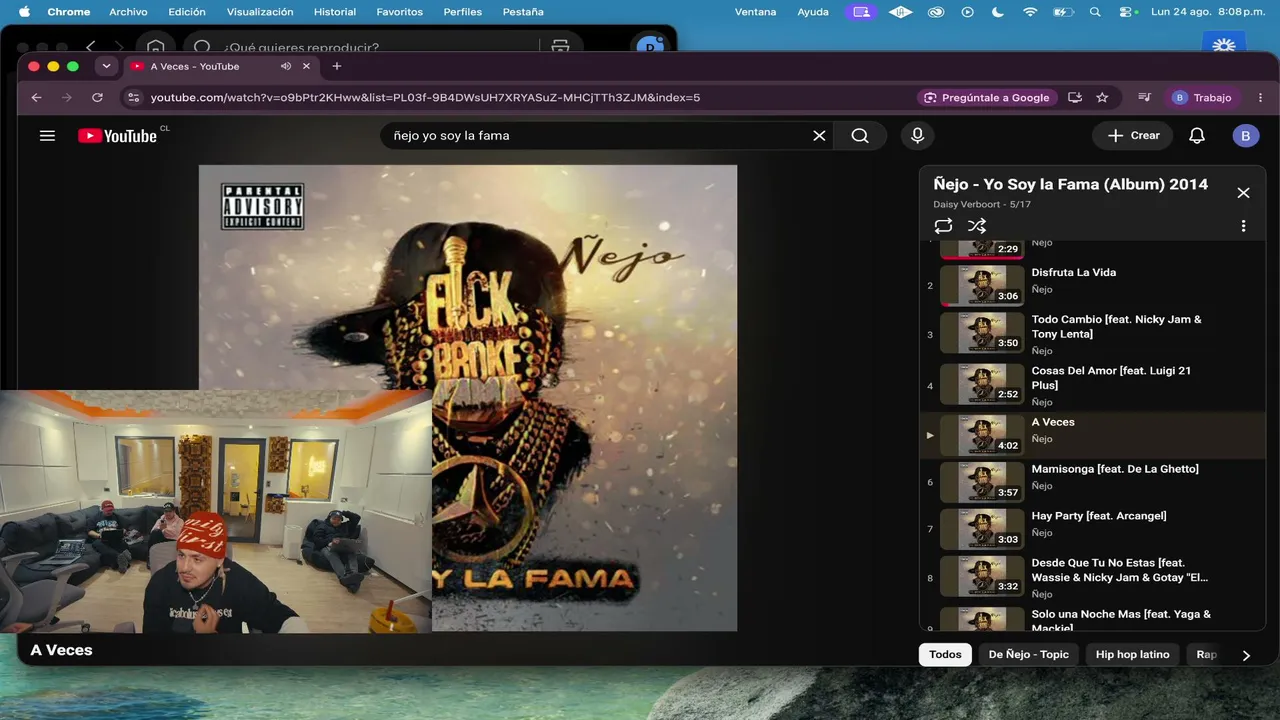Clear the YouTube search box text
This screenshot has height=720, width=1280.
click(819, 136)
